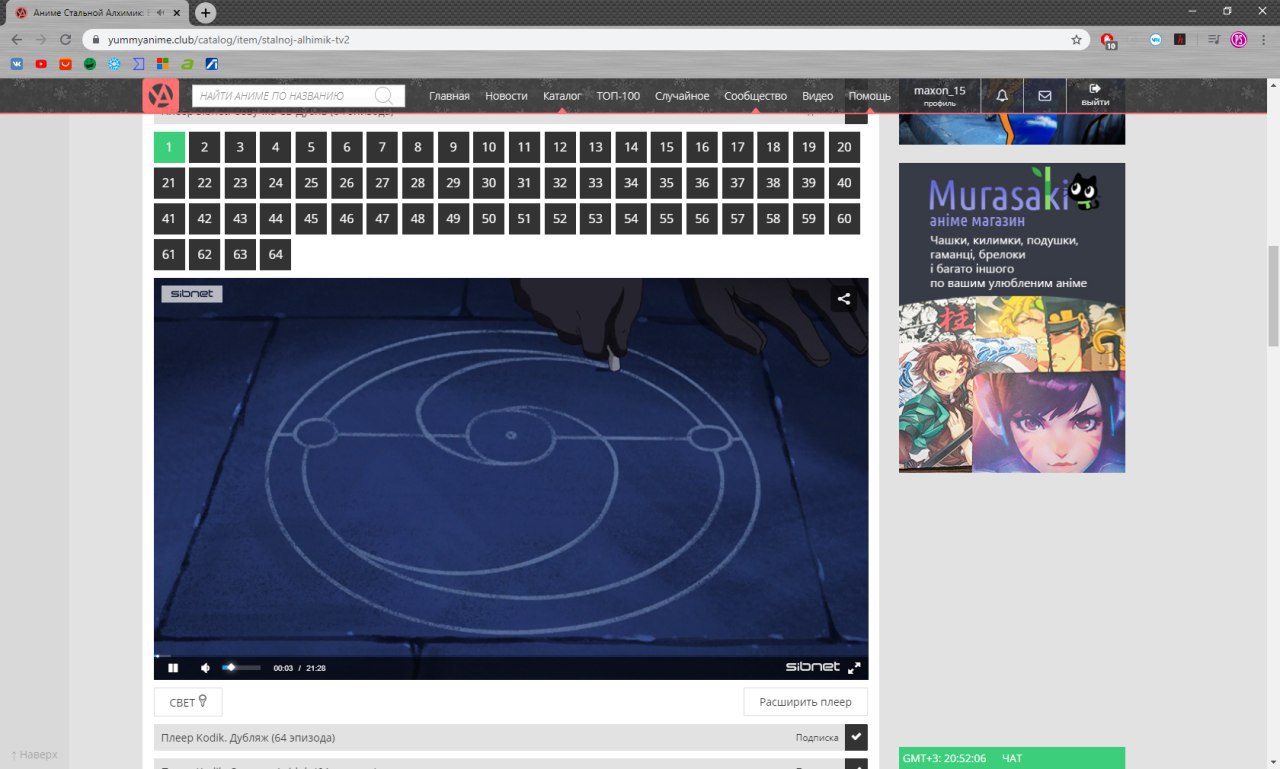The width and height of the screenshot is (1280, 769).
Task: Go to the Главная page
Action: click(x=449, y=96)
